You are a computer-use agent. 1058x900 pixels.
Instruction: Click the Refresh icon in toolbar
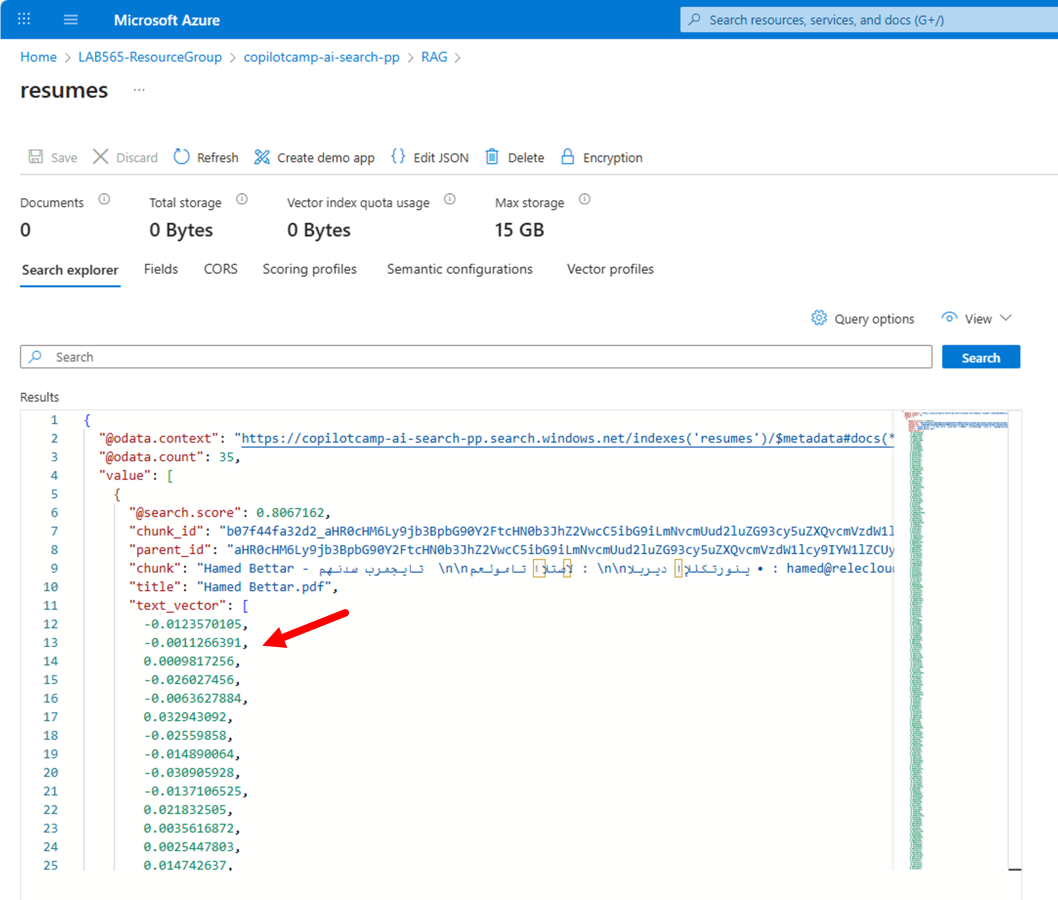[182, 157]
